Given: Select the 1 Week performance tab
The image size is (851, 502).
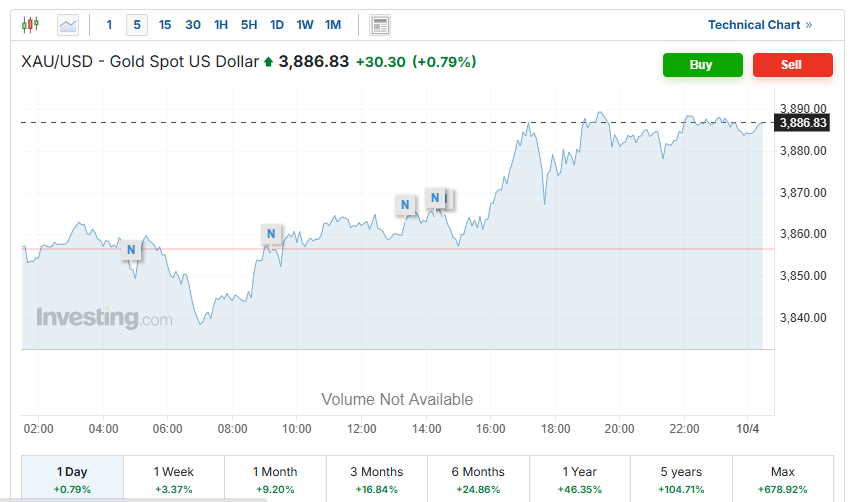Looking at the screenshot, I should point(174,478).
